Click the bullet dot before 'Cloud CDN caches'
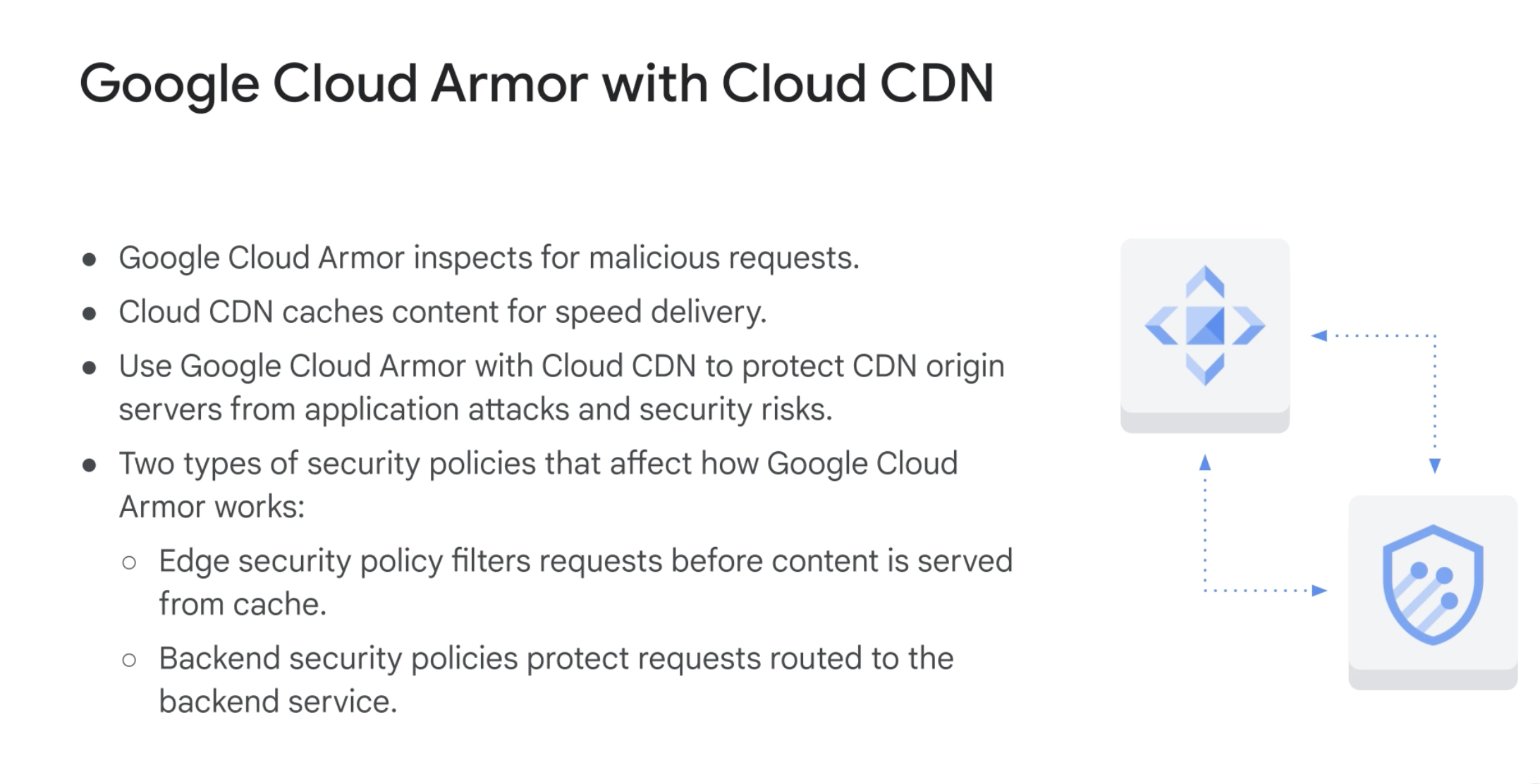Image resolution: width=1540 pixels, height=784 pixels. 89,314
